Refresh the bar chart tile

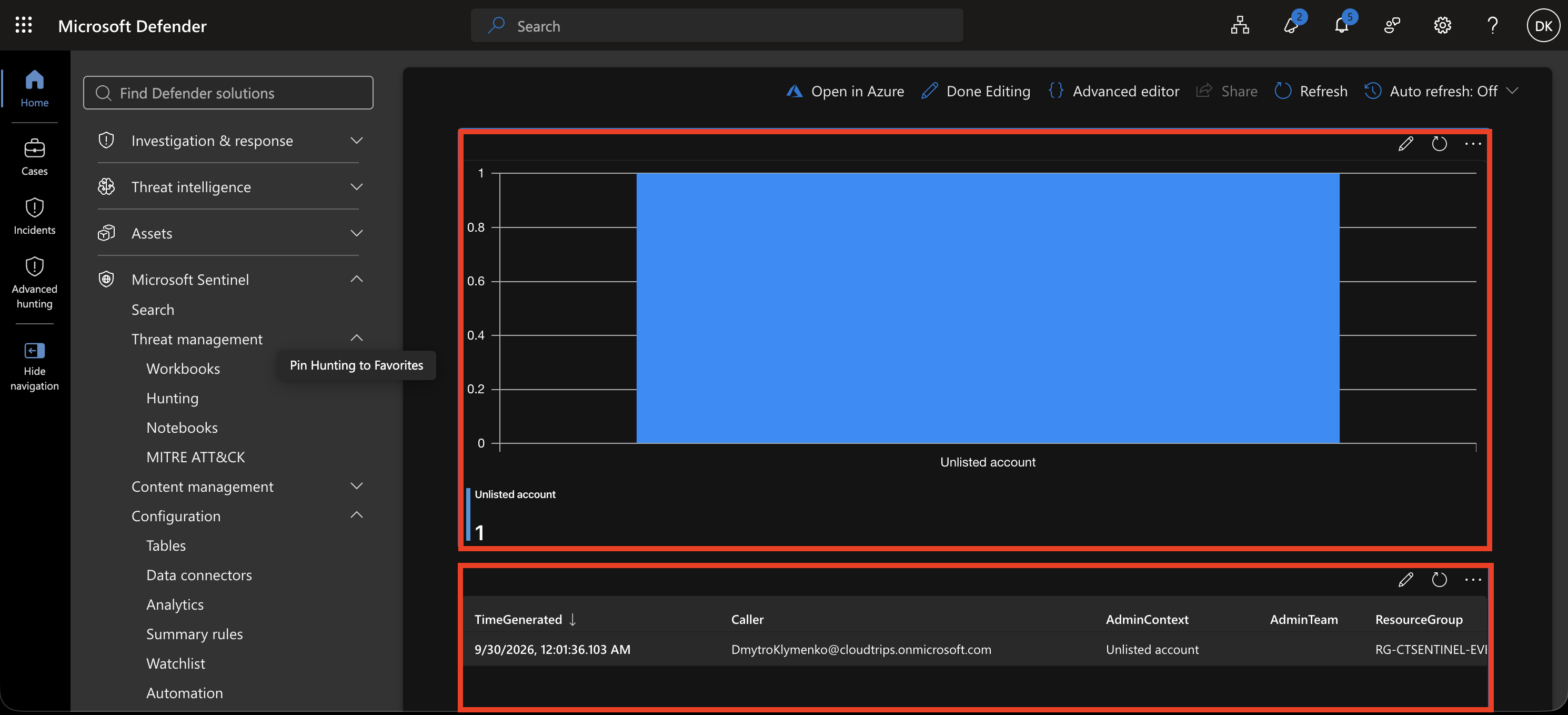(1439, 144)
